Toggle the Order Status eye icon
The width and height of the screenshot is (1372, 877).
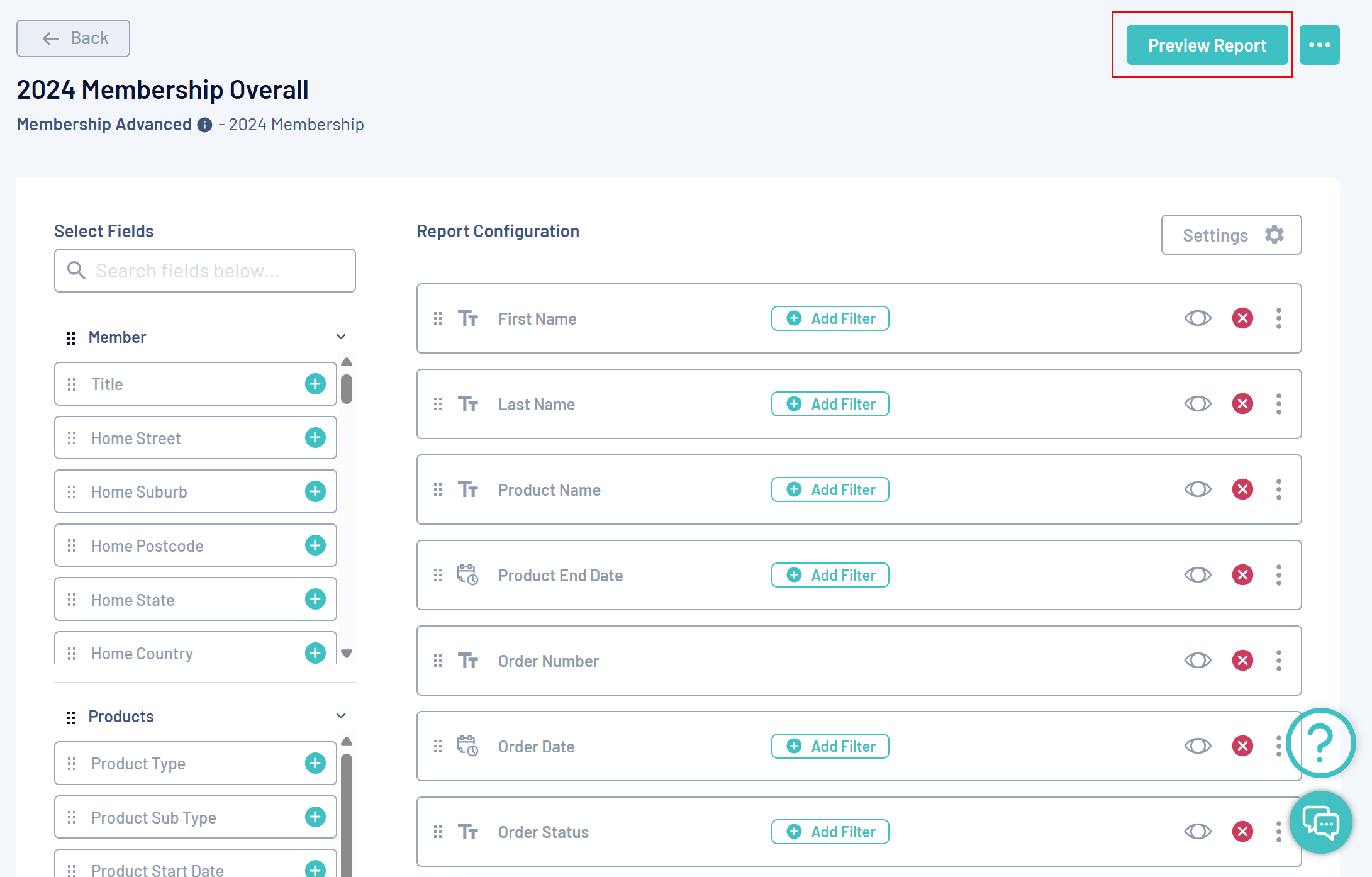coord(1198,832)
